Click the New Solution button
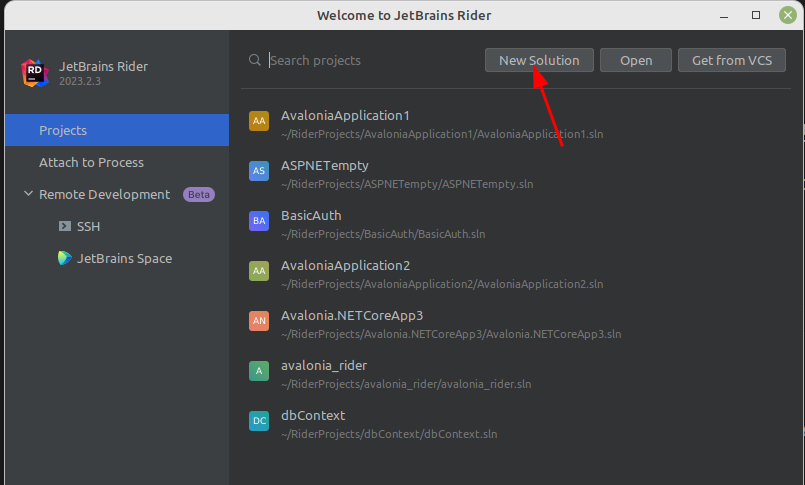Viewport: 805px width, 485px height. [x=539, y=60]
